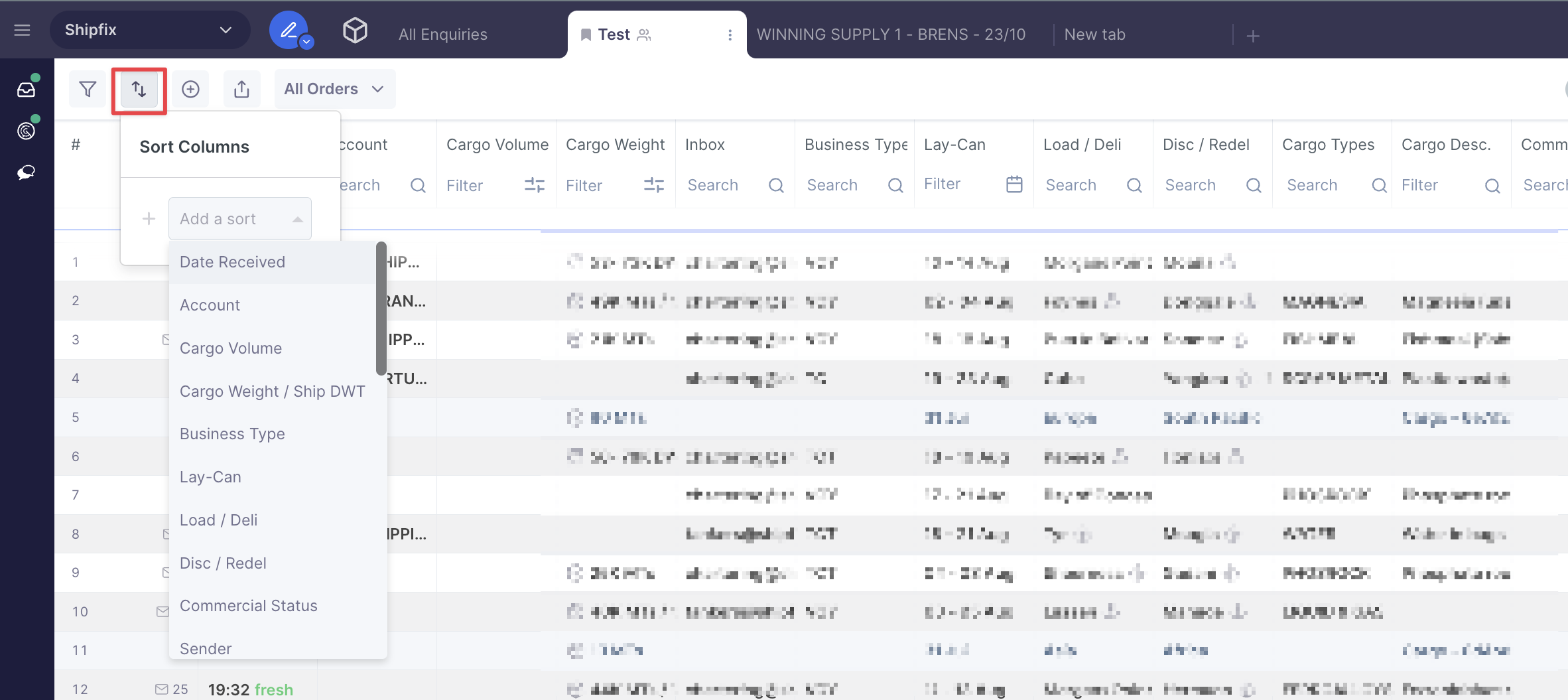Screen dimensions: 1568x700
Task: Click the 3D box cube icon
Action: click(x=355, y=31)
